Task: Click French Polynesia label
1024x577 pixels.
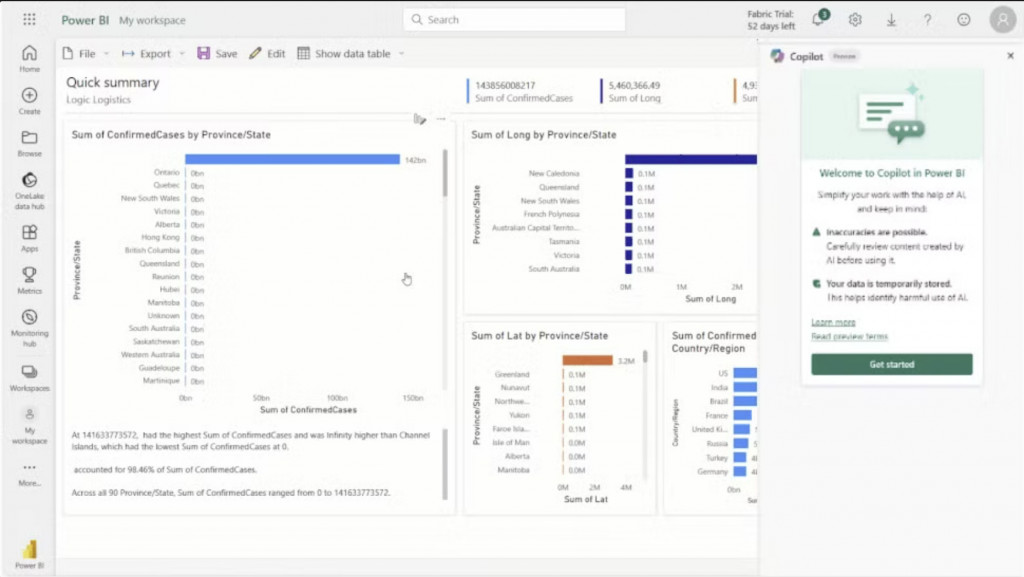Action: [551, 214]
